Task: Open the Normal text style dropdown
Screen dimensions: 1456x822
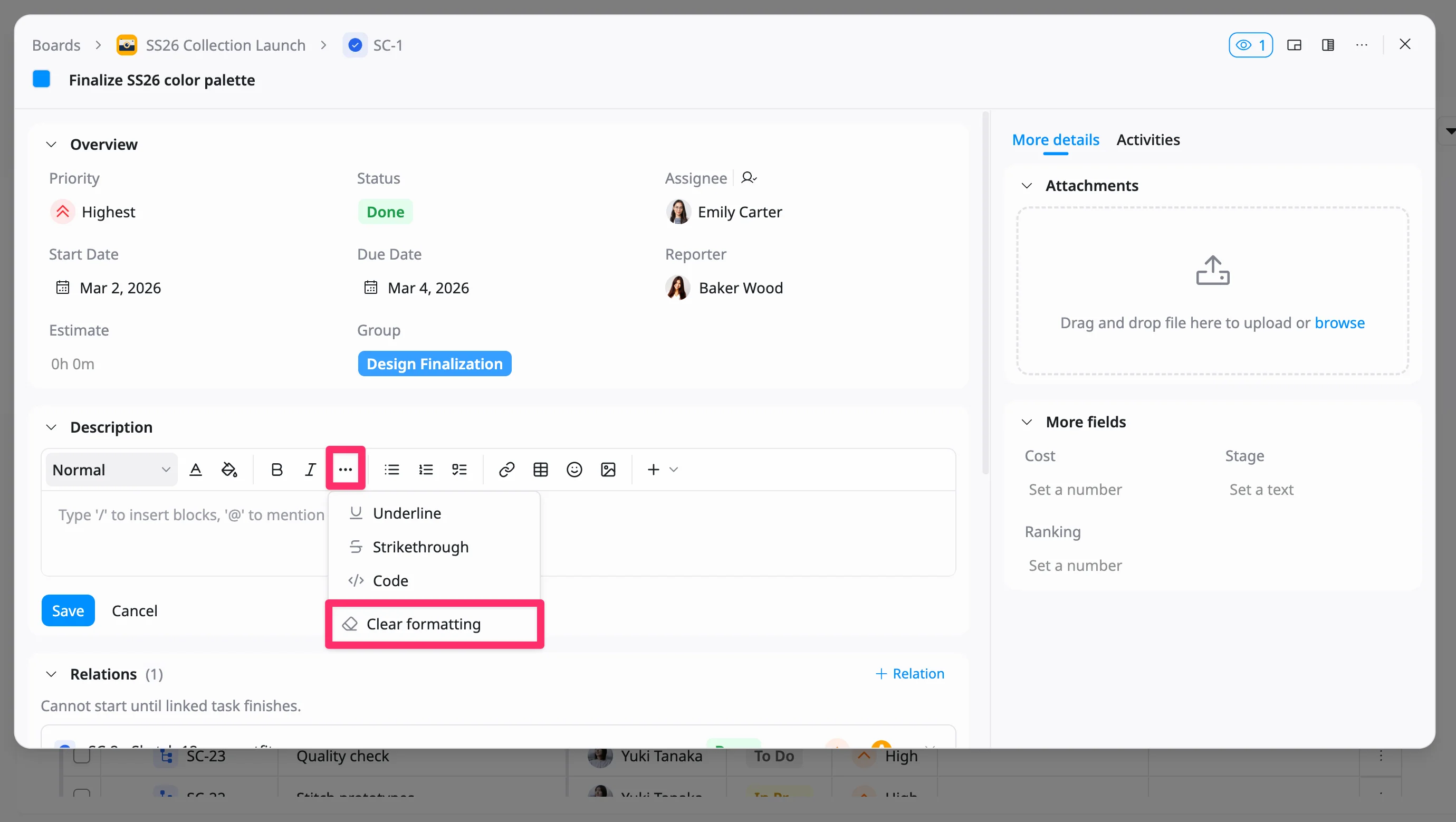Action: [x=111, y=469]
